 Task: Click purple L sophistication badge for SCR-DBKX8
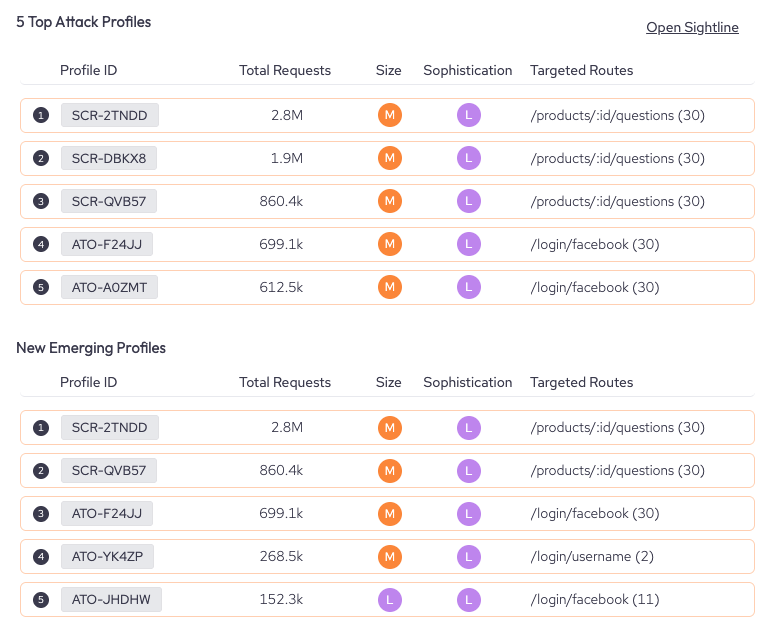pyautogui.click(x=468, y=158)
